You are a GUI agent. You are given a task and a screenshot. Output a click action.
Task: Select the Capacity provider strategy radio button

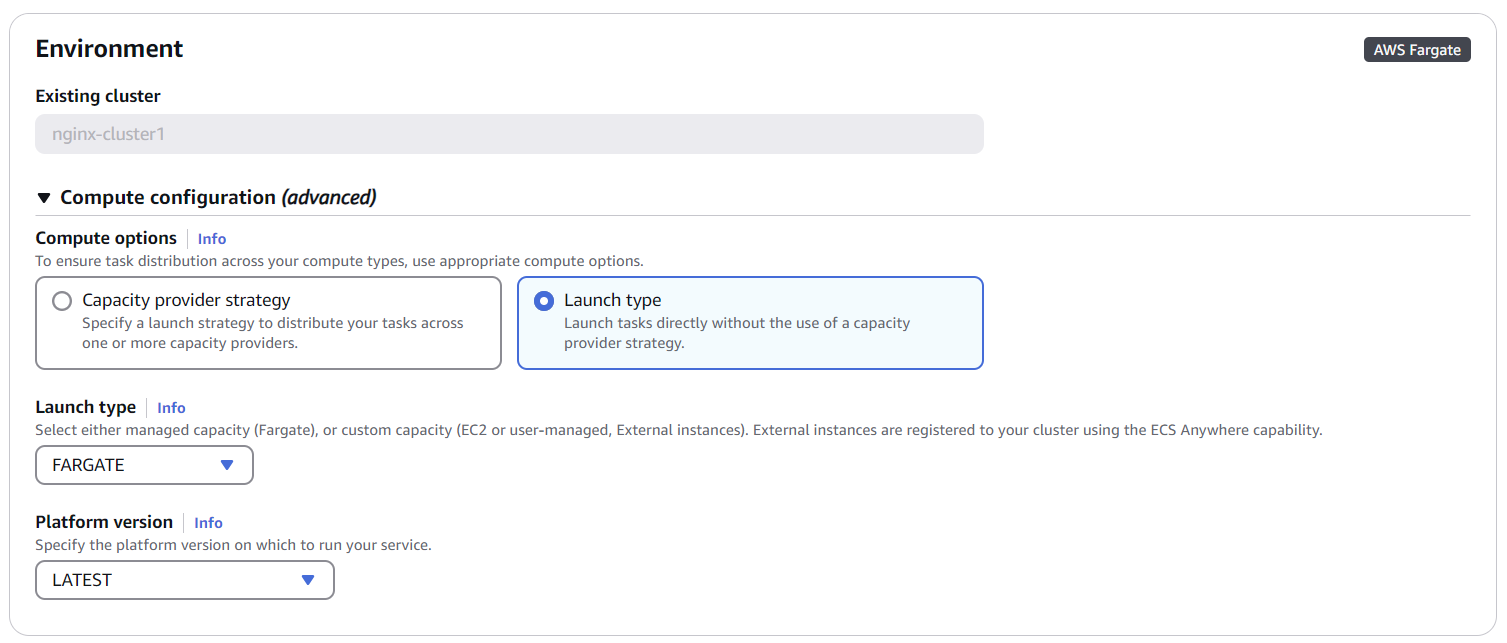click(x=62, y=301)
